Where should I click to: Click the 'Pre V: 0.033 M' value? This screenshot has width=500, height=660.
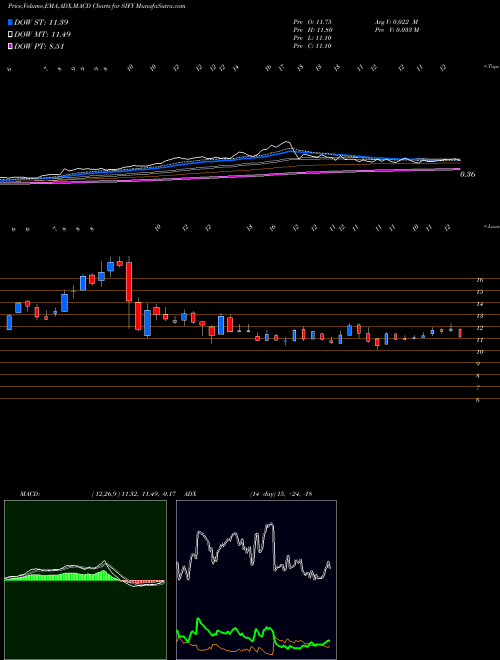point(396,30)
